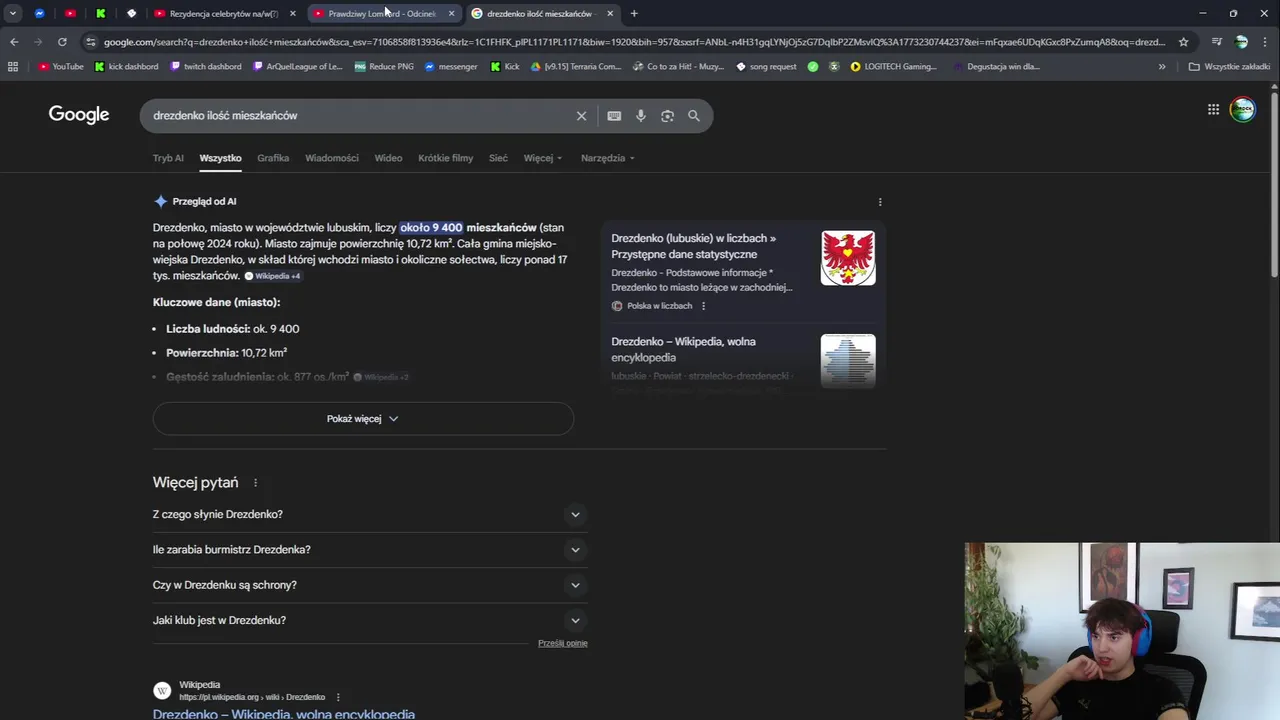
Task: Open Chrome profile avatar in toolbar
Action: click(1241, 42)
